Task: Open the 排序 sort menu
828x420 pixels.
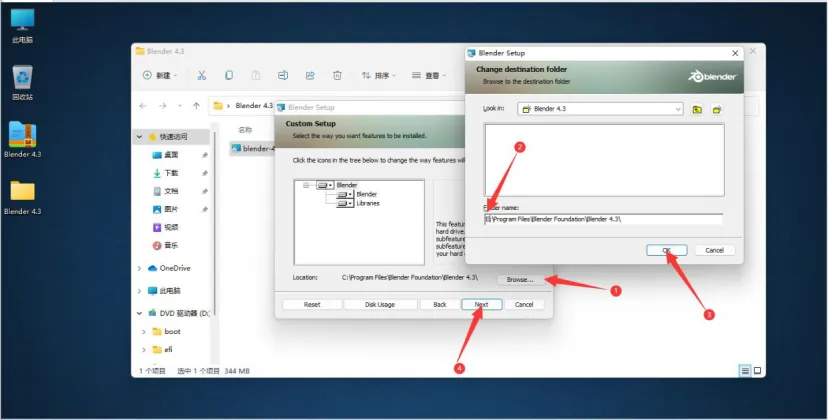Action: coord(379,76)
